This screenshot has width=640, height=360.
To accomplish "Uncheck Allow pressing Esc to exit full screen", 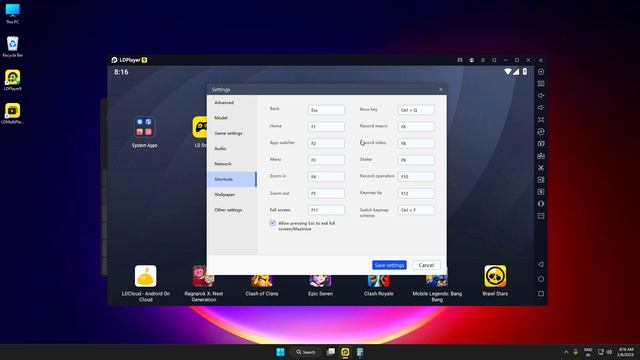I will [273, 223].
